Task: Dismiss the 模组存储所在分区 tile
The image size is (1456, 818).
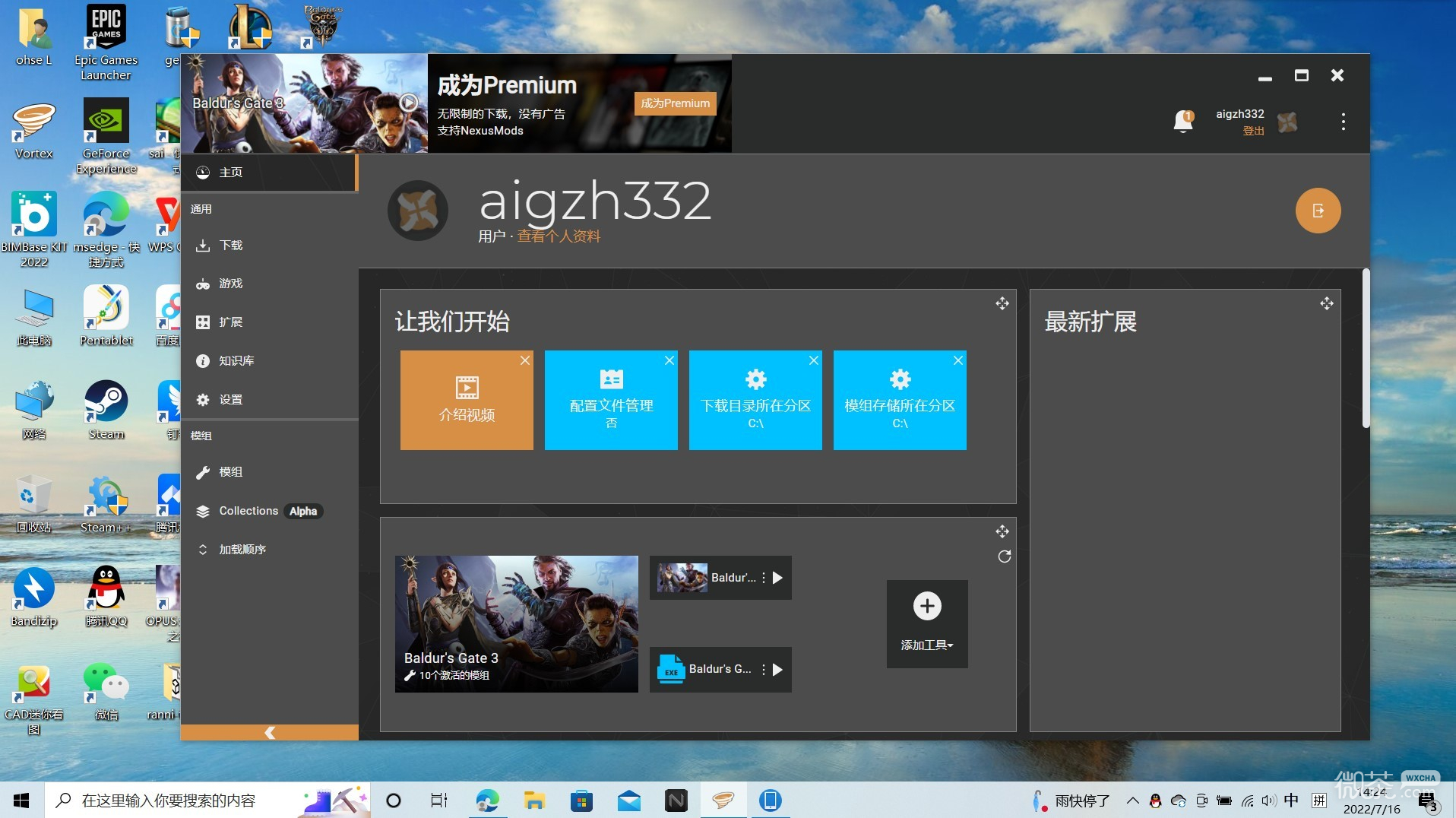Action: click(958, 360)
